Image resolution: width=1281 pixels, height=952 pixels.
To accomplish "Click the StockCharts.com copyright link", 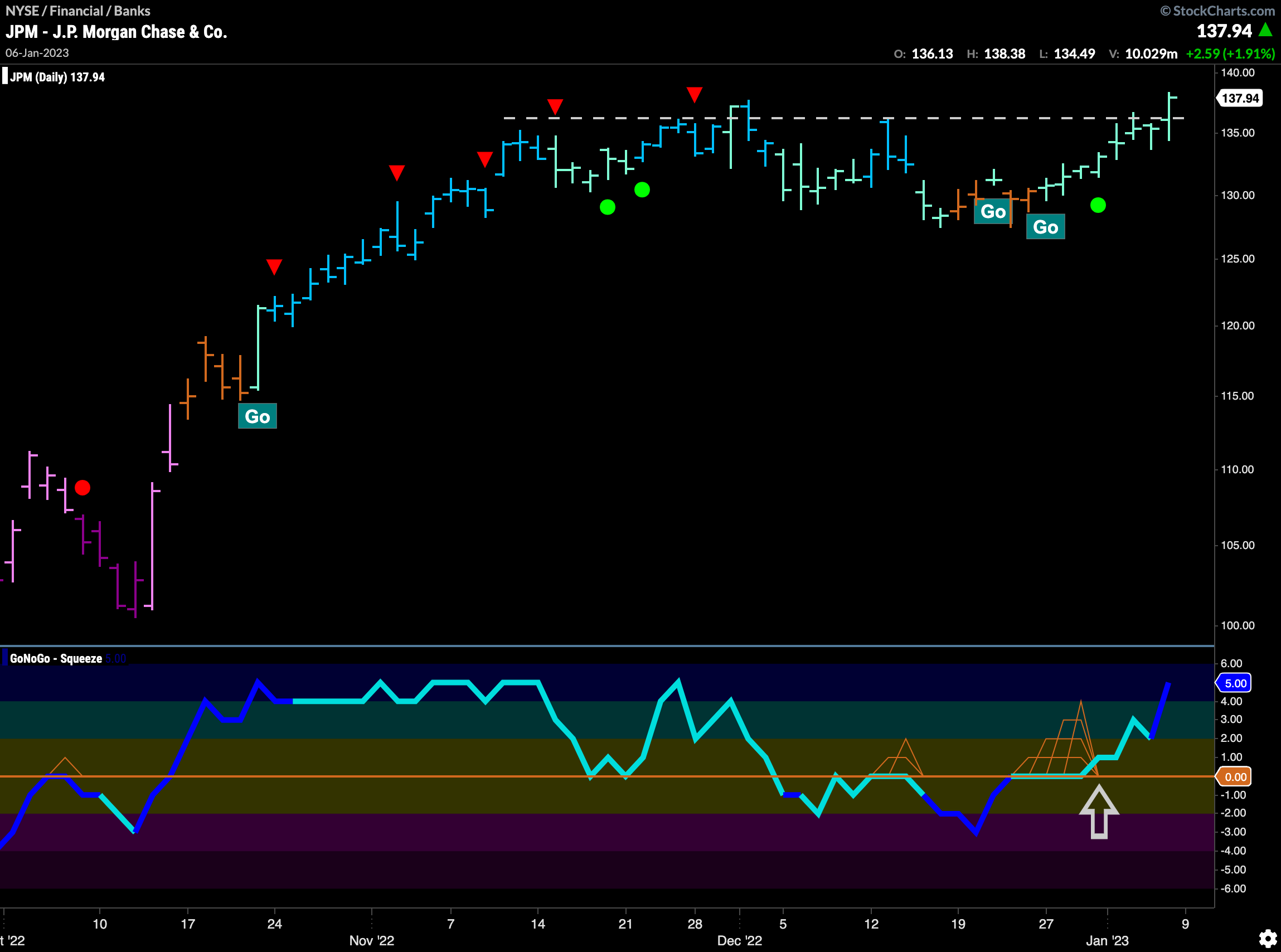I will (x=1217, y=11).
